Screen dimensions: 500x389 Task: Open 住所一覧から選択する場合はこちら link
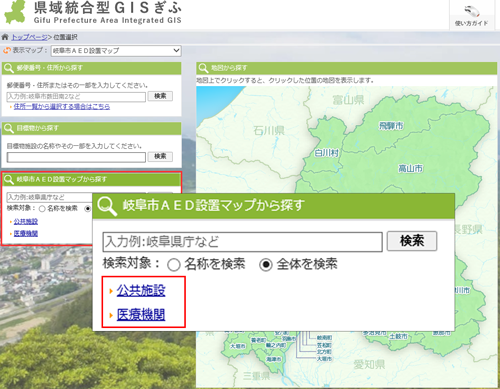tap(62, 107)
